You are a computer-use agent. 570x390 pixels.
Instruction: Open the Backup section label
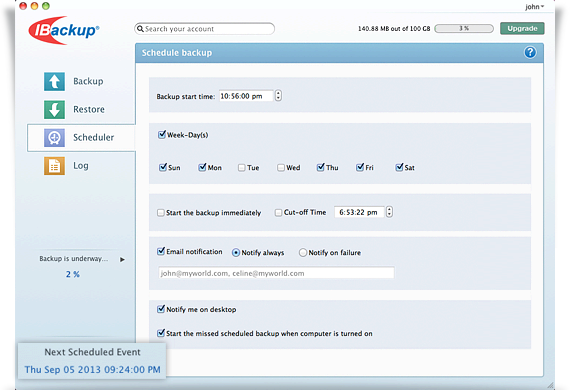click(x=88, y=81)
